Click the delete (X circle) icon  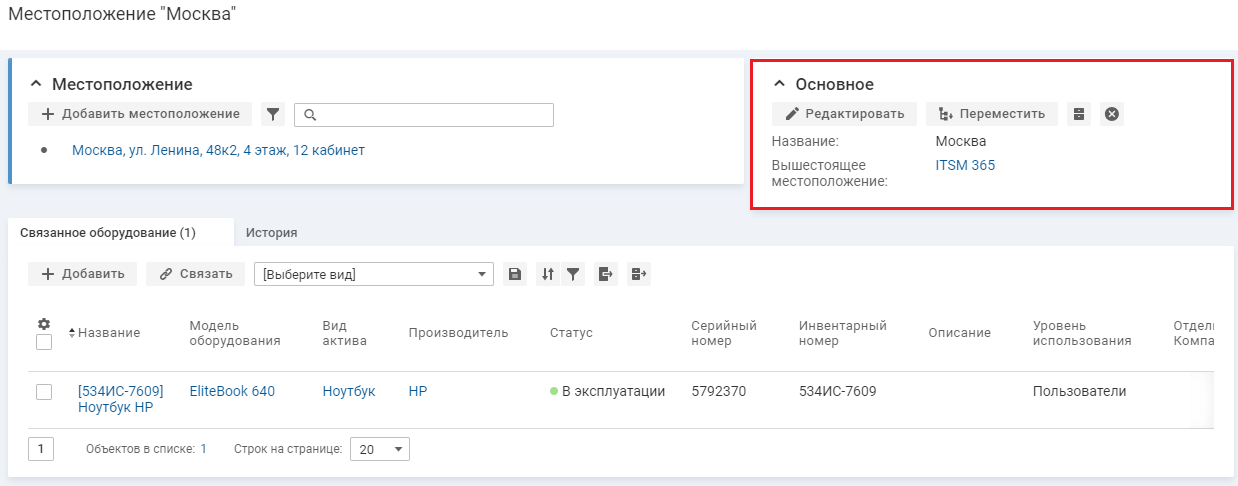(x=1111, y=114)
